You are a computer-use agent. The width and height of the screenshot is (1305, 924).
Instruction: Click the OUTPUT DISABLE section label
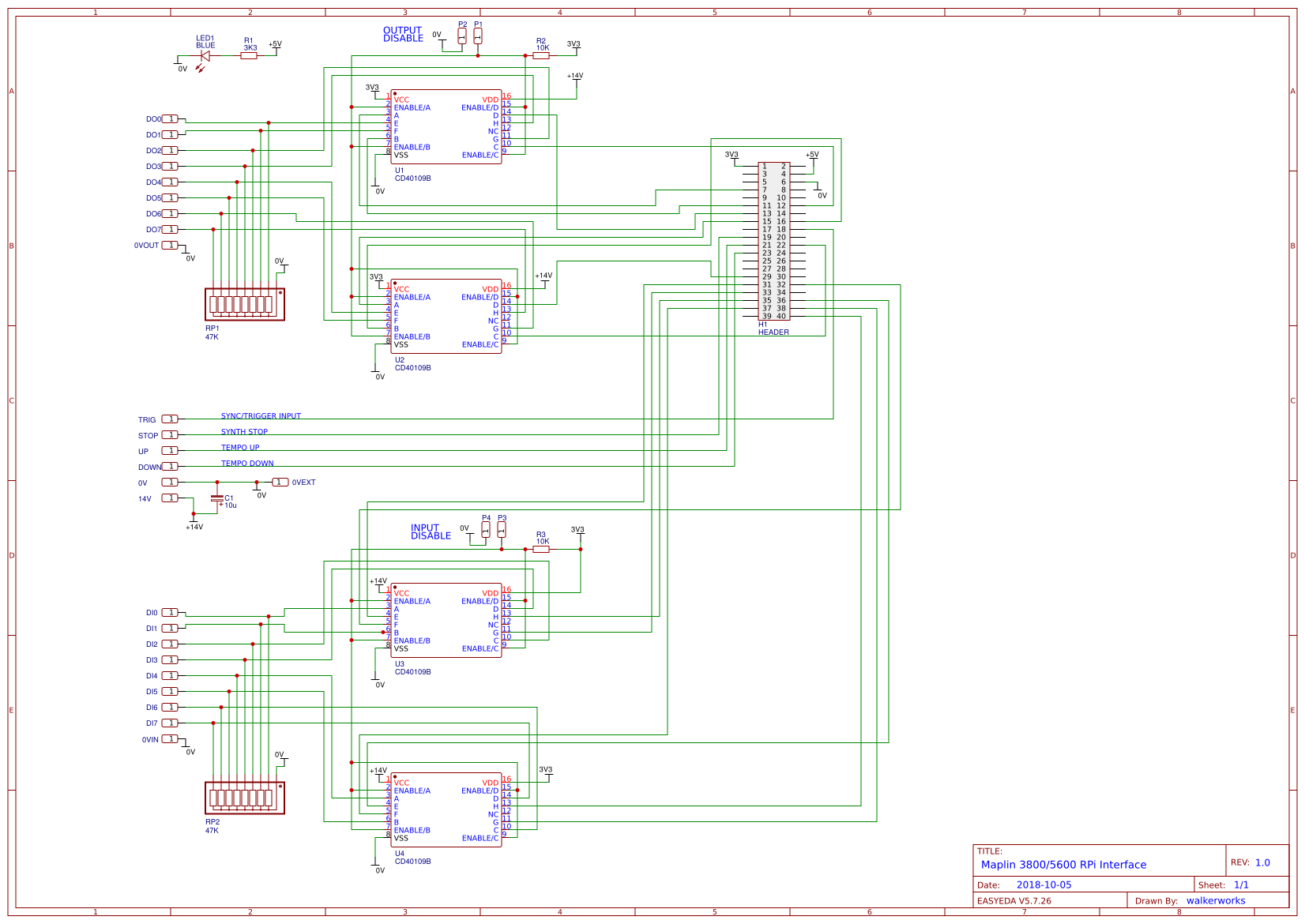(404, 33)
